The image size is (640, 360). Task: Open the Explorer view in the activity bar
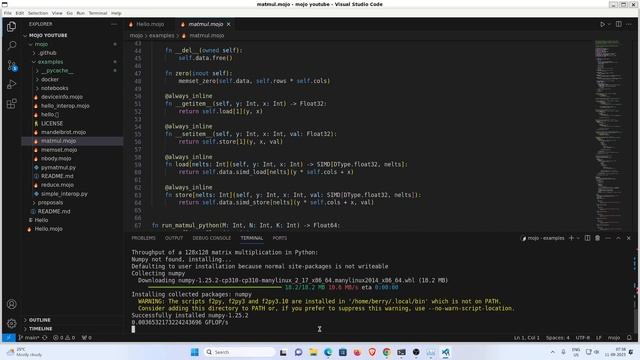point(11,27)
